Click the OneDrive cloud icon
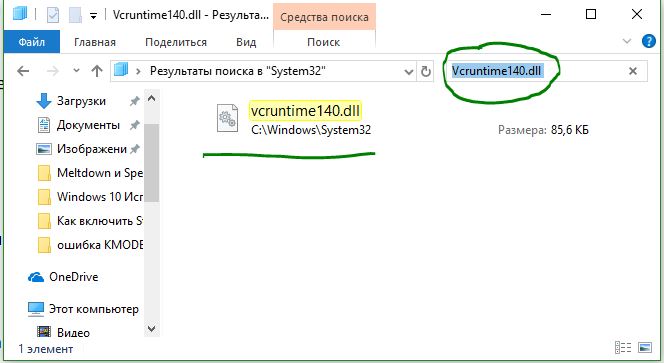 (36, 277)
